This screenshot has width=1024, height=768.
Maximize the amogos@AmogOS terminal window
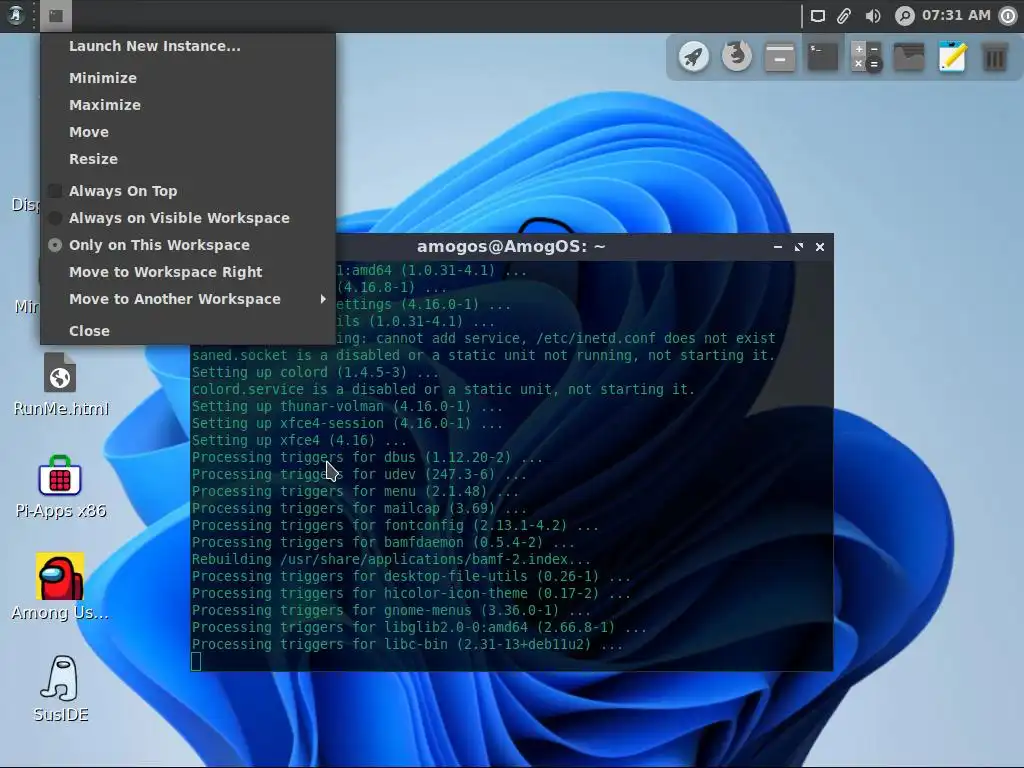(799, 247)
